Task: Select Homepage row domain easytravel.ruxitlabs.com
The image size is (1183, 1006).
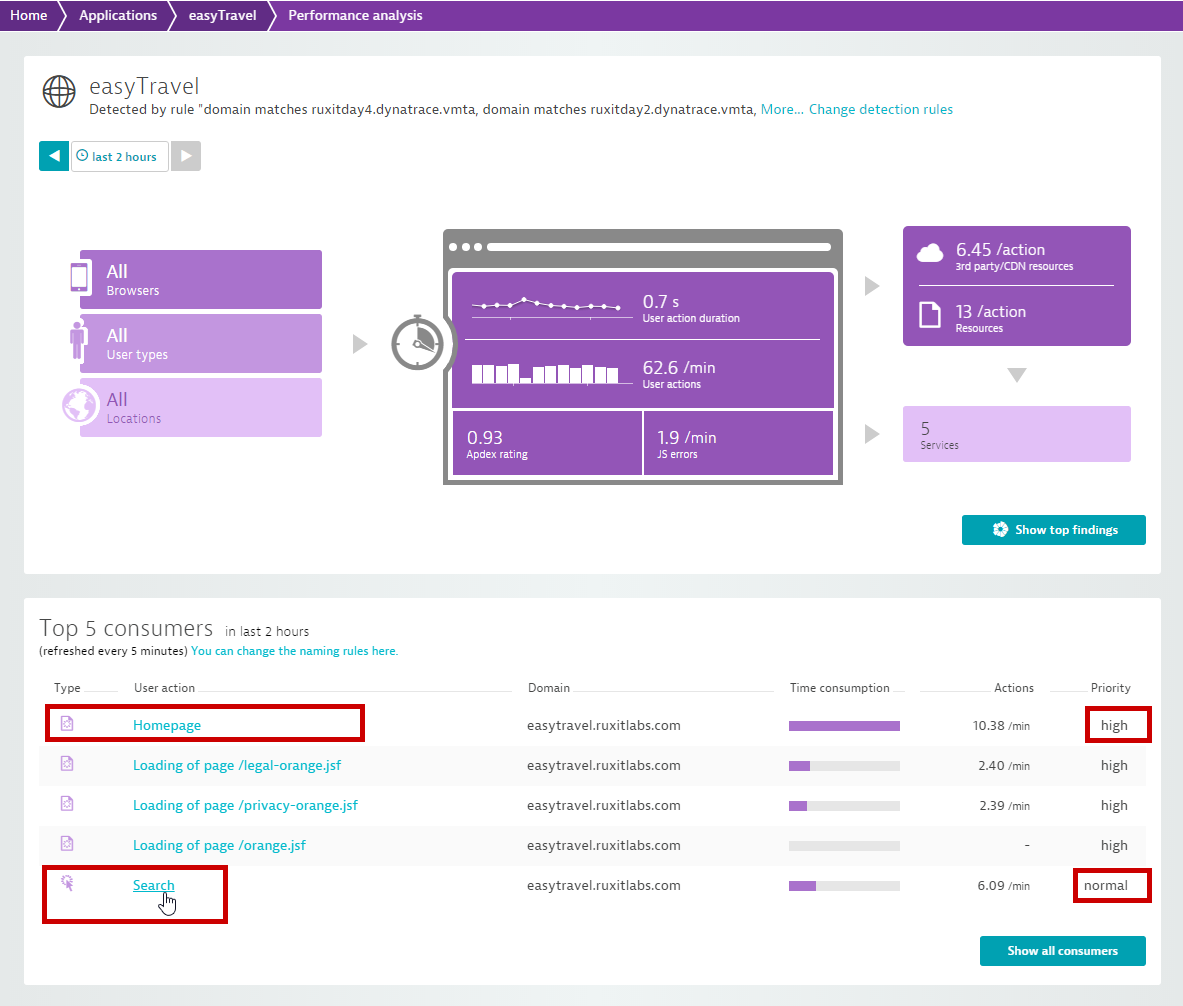Action: (604, 725)
